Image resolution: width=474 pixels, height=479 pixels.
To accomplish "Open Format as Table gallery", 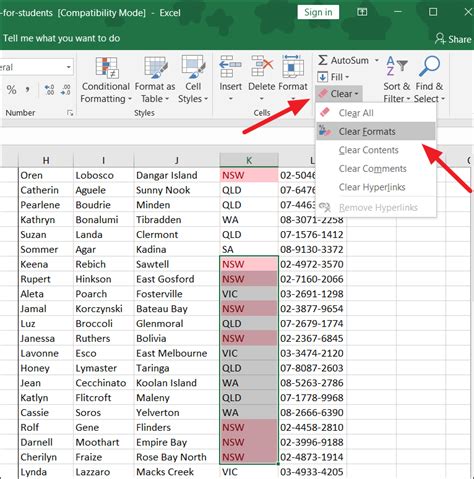I will coord(155,80).
